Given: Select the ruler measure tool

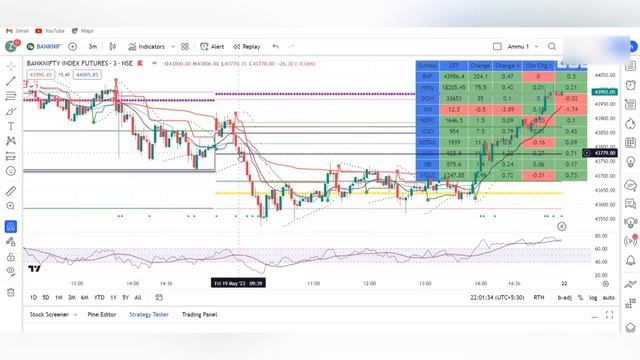Looking at the screenshot, I should click(11, 191).
